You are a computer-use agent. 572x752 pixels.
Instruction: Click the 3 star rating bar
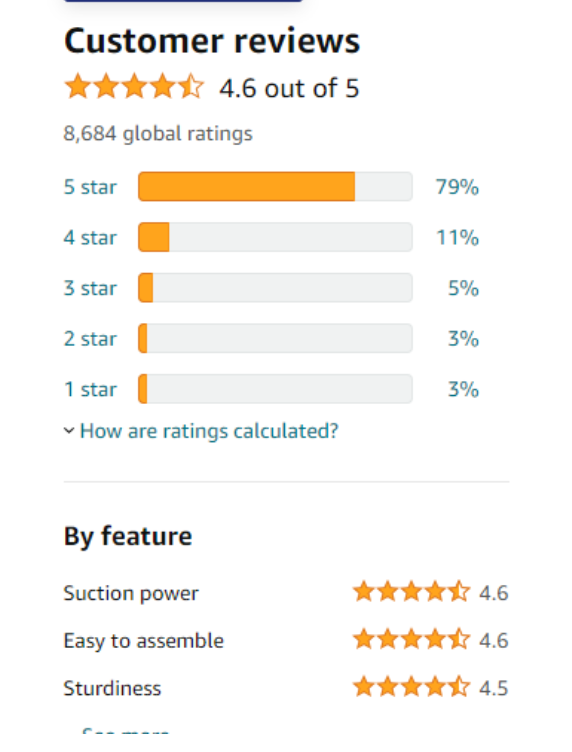click(x=275, y=288)
